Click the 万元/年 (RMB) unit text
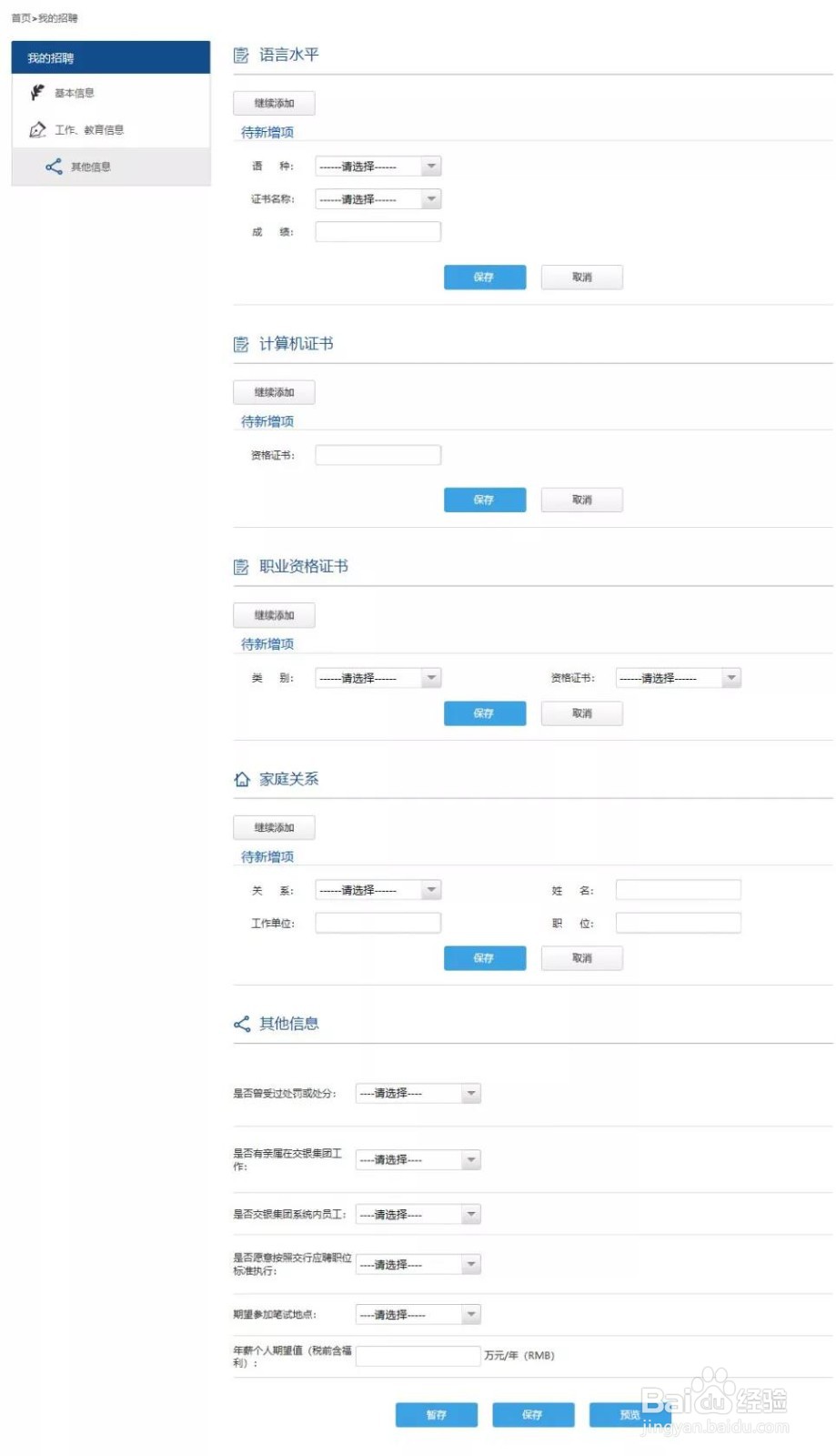 [519, 1356]
